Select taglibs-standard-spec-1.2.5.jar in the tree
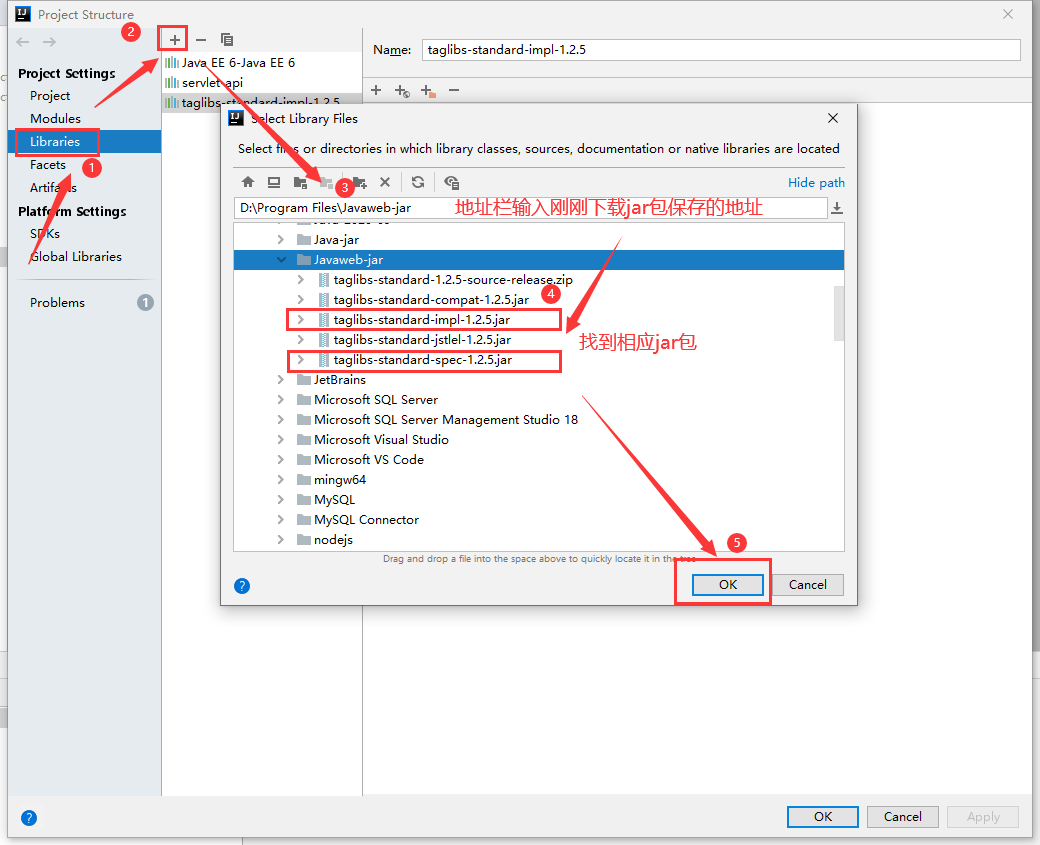 (424, 359)
